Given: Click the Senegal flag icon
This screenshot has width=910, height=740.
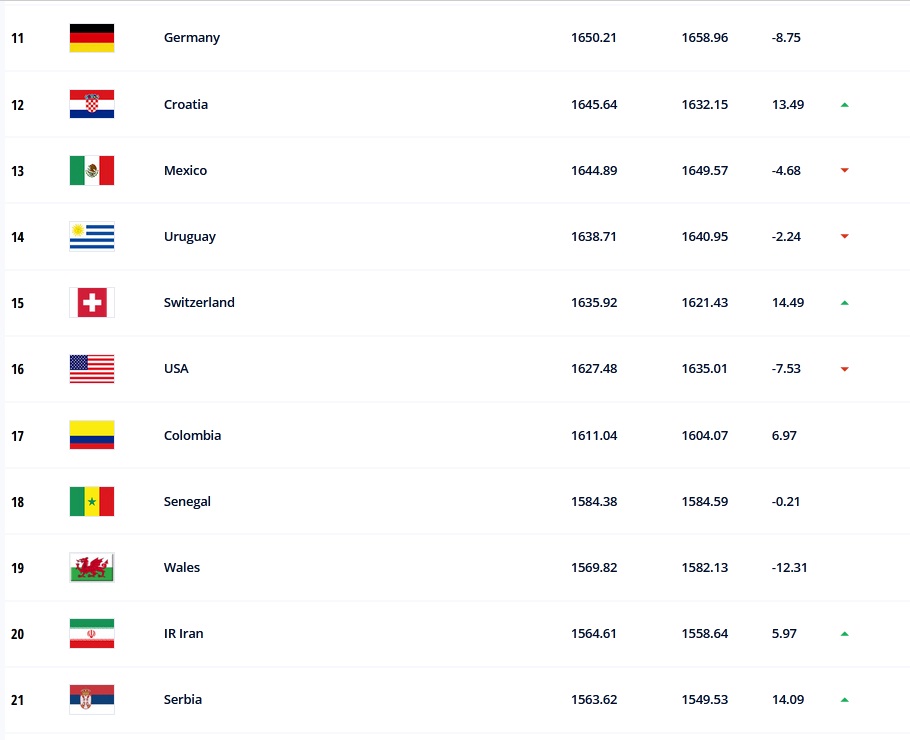Looking at the screenshot, I should pos(92,502).
